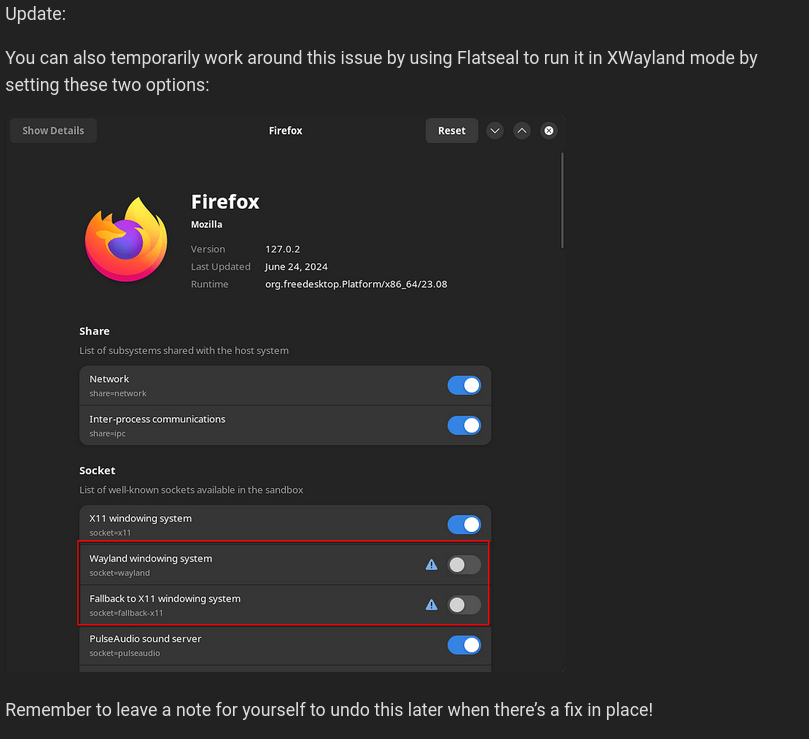This screenshot has height=739, width=809.
Task: Select the Wayland windowing system row label
Action: click(x=151, y=558)
